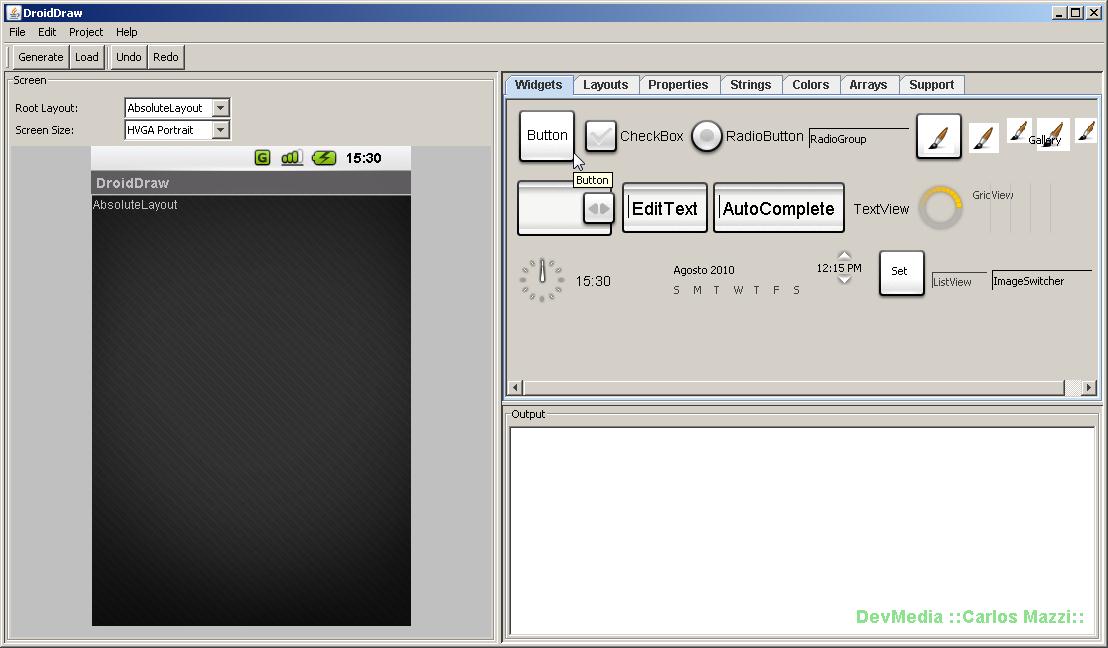Select the ImageButton widget with brush icon
The width and height of the screenshot is (1108, 648).
[x=938, y=137]
